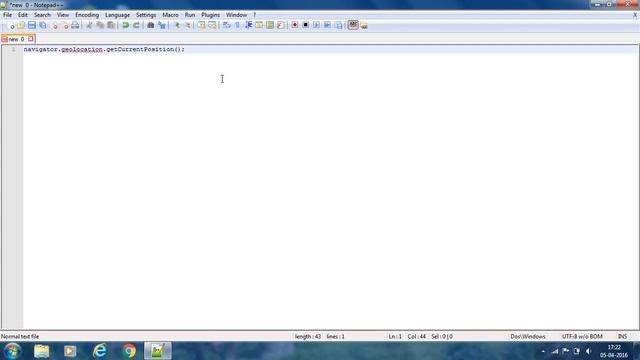Open the Replace dialog from the toolbar
Viewport: 640px width, 360px height.
162,25
